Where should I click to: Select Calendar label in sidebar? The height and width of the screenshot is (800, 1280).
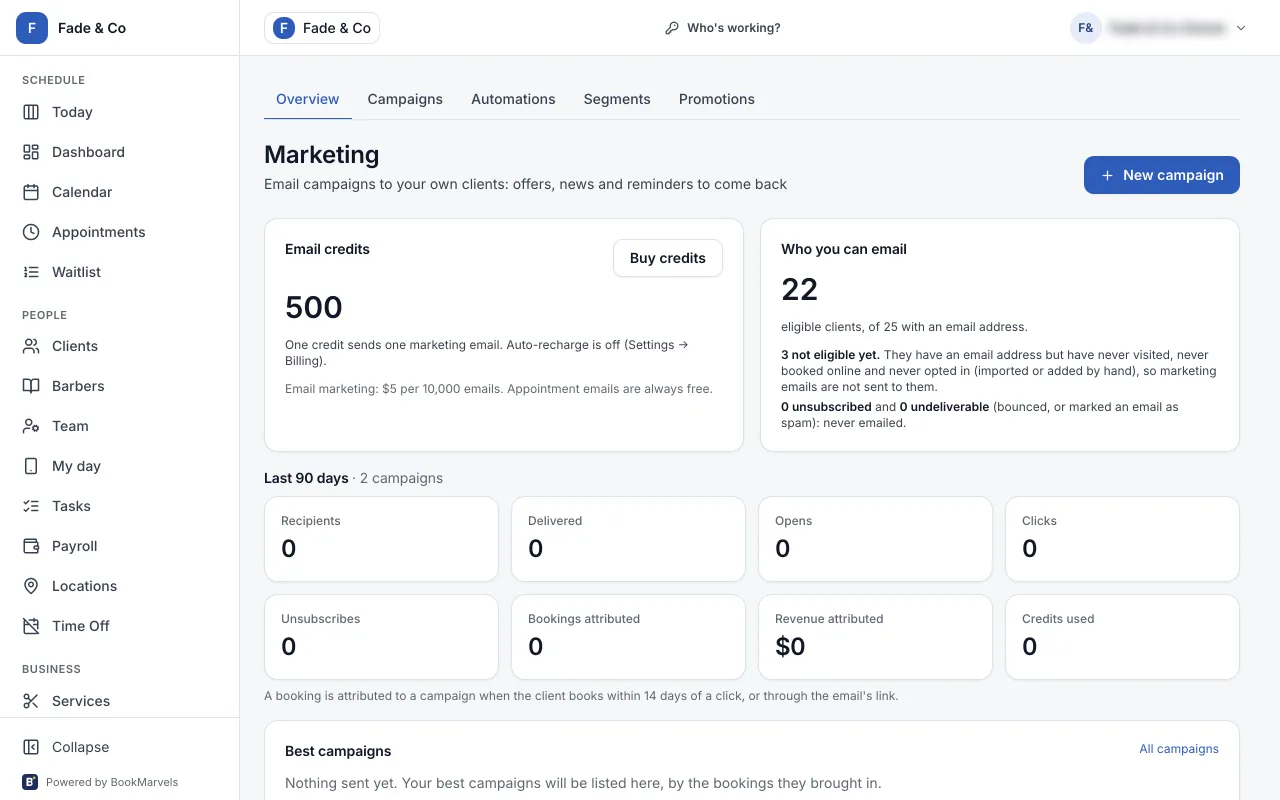[x=82, y=192]
